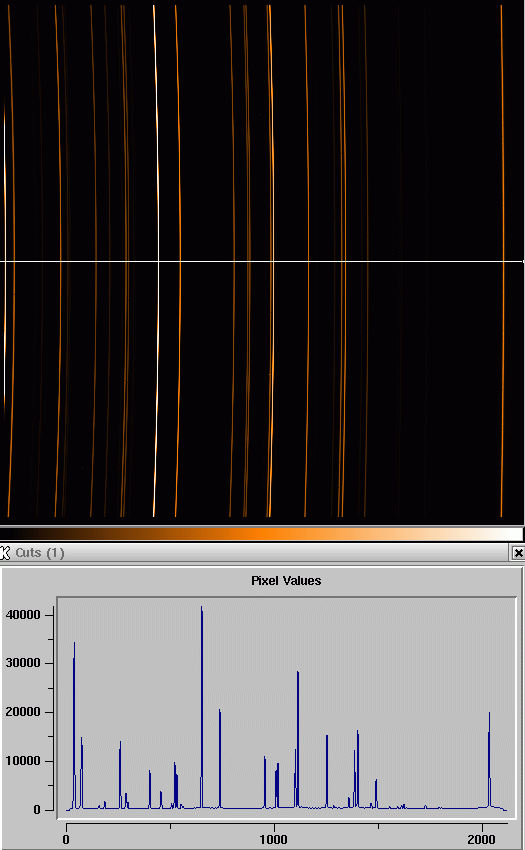Click the Cuts (1) title bar

tap(260, 553)
